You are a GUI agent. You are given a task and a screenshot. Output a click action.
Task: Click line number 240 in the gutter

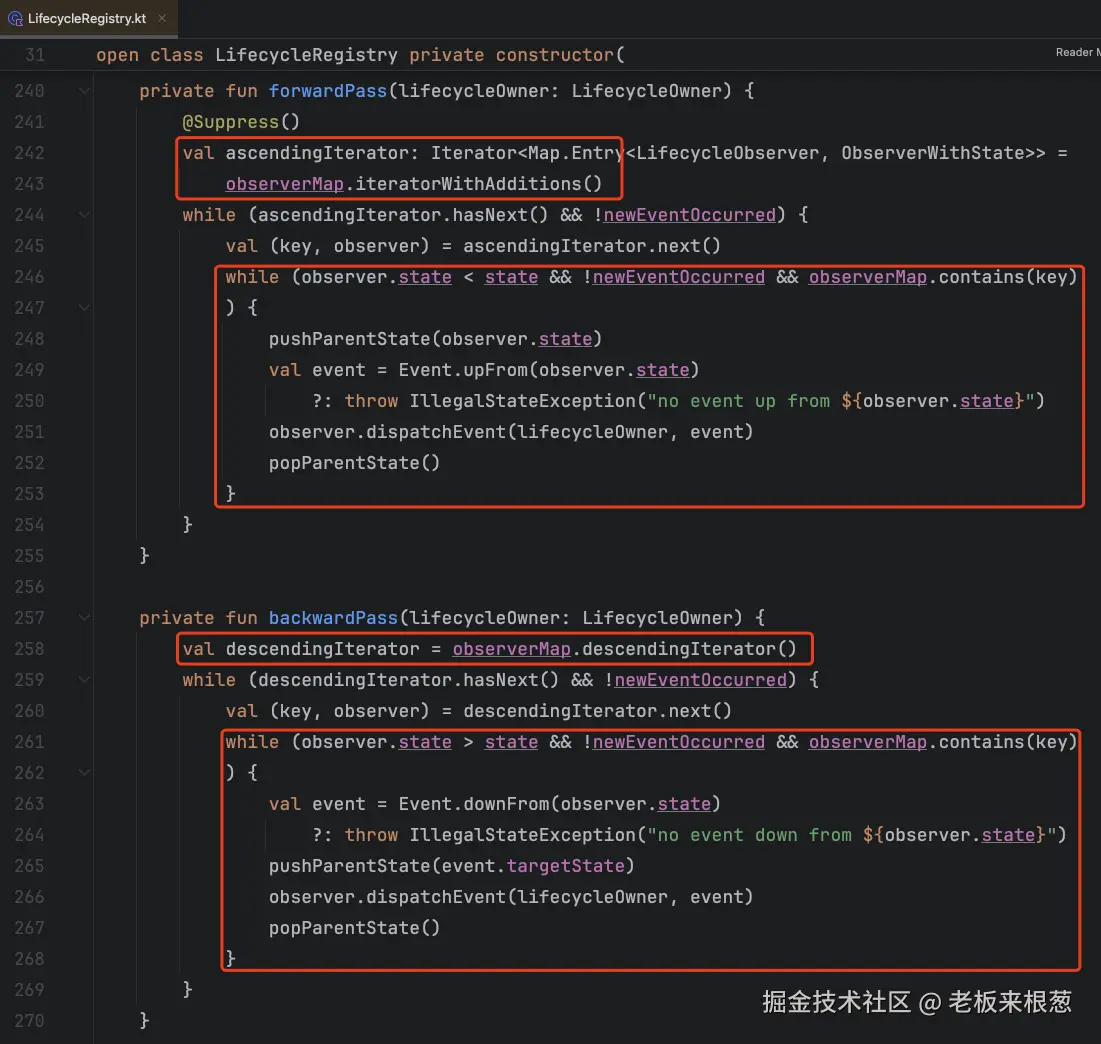pos(29,91)
